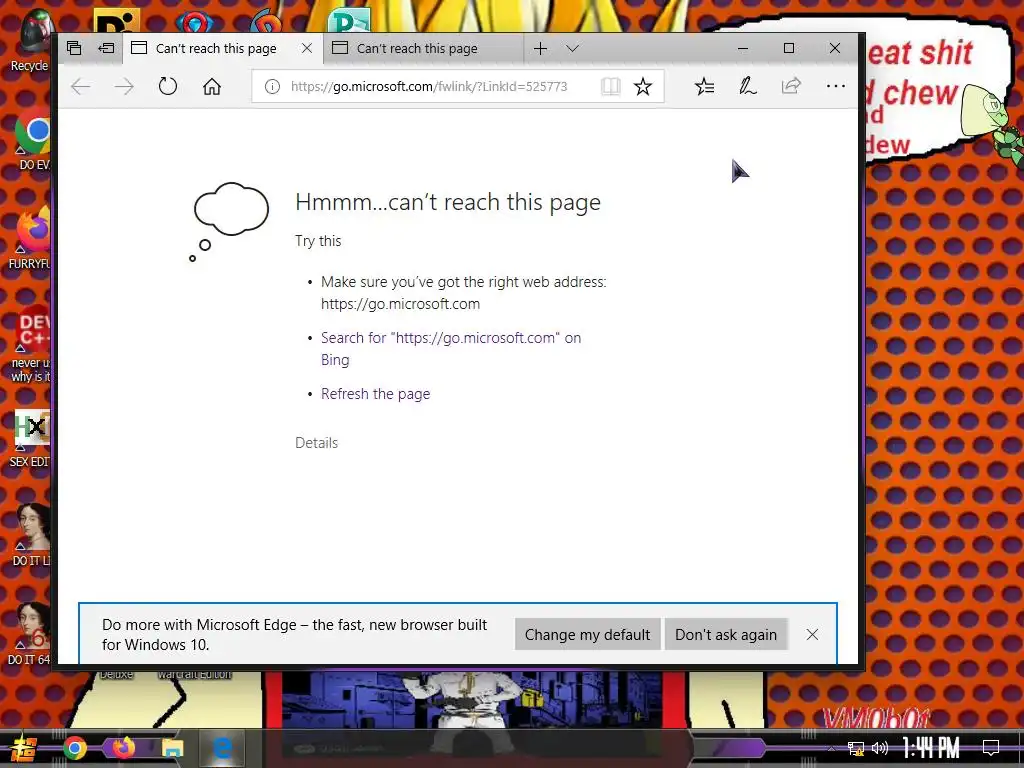Screen dimensions: 1024x768
Task: Select Firefox desktop shortcut labeled FURRYFU
Action: [29, 238]
